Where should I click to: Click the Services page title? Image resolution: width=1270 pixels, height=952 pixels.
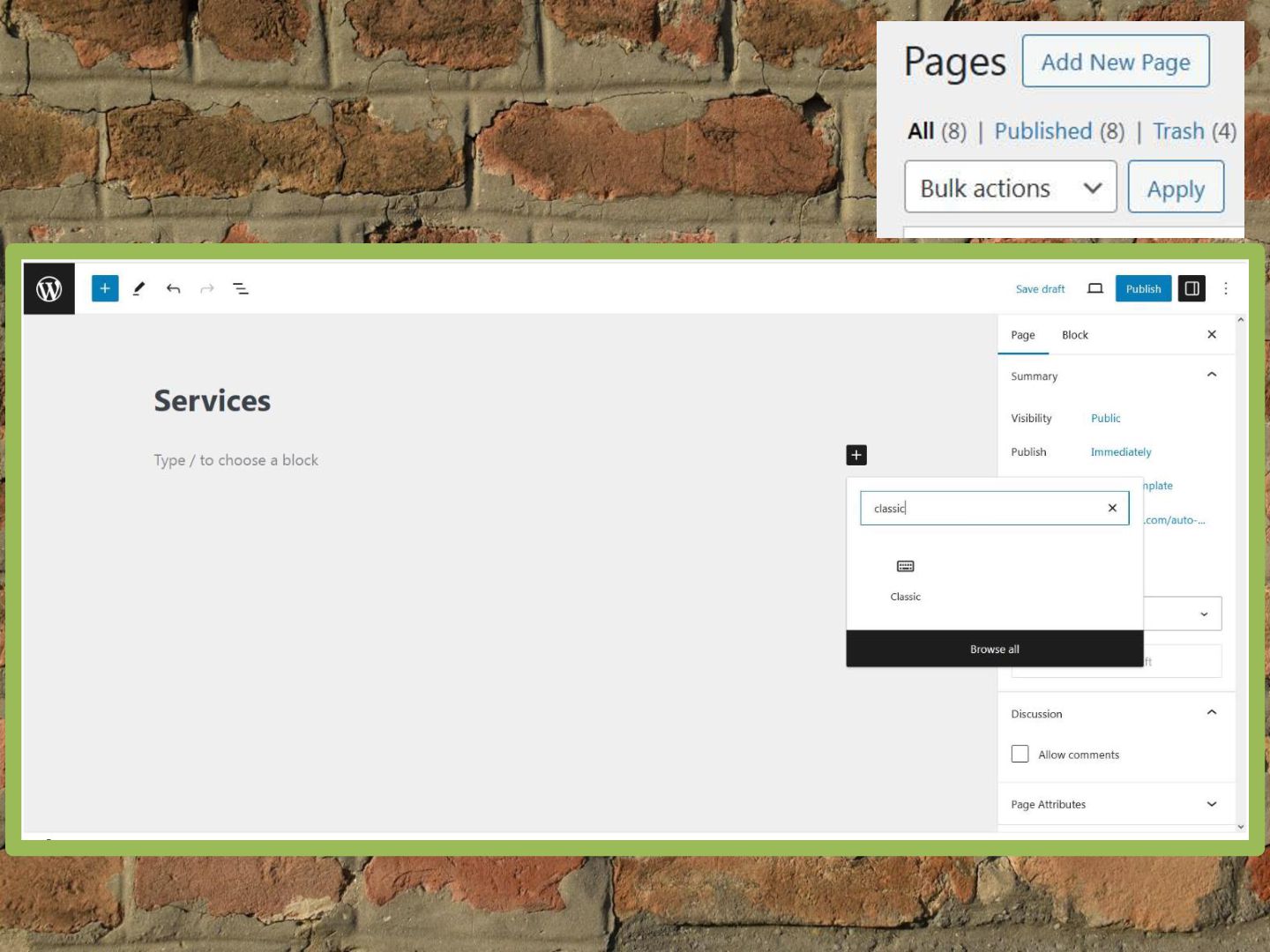(213, 401)
